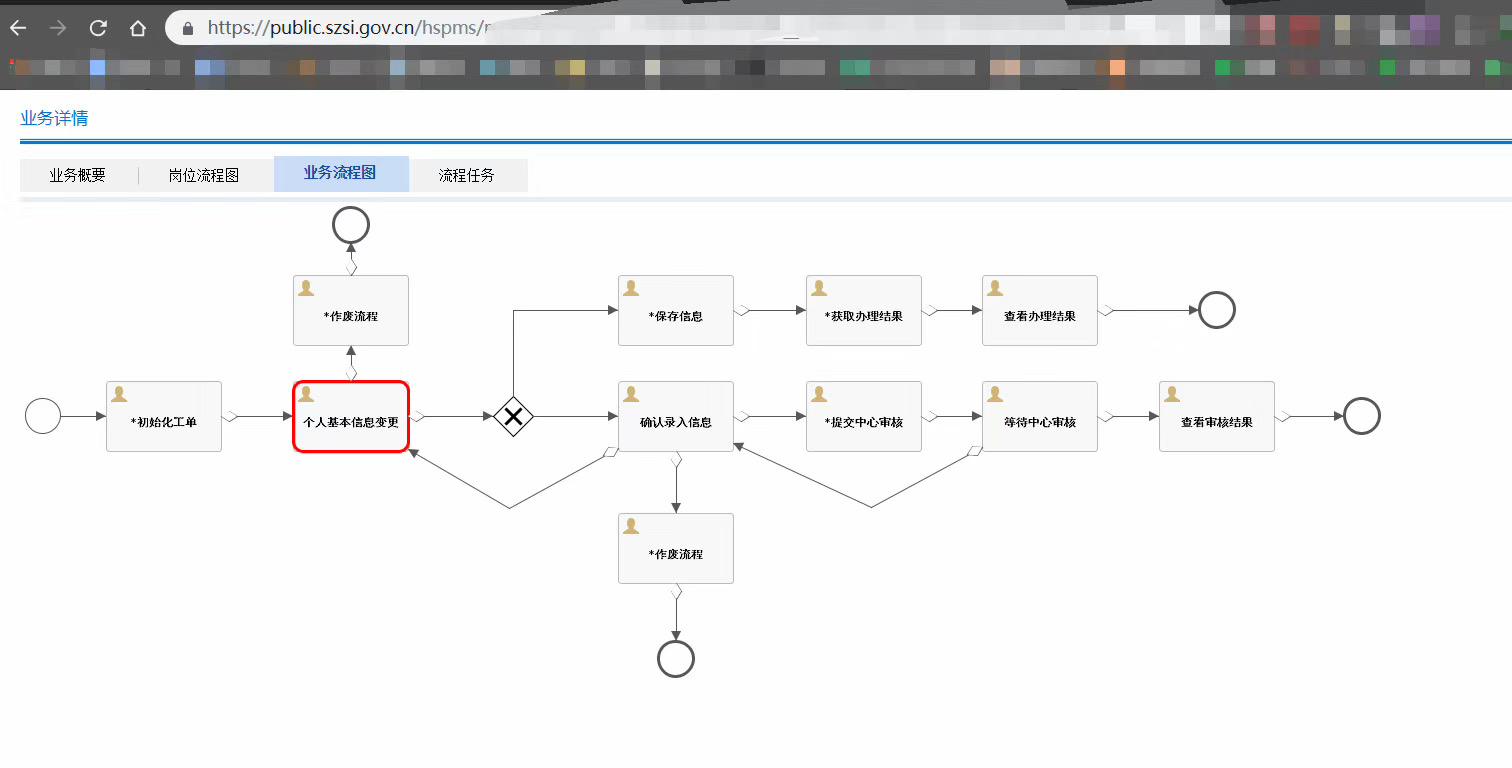Select the *保存信息 task node
Screen dimensions: 1512x768
coord(676,310)
